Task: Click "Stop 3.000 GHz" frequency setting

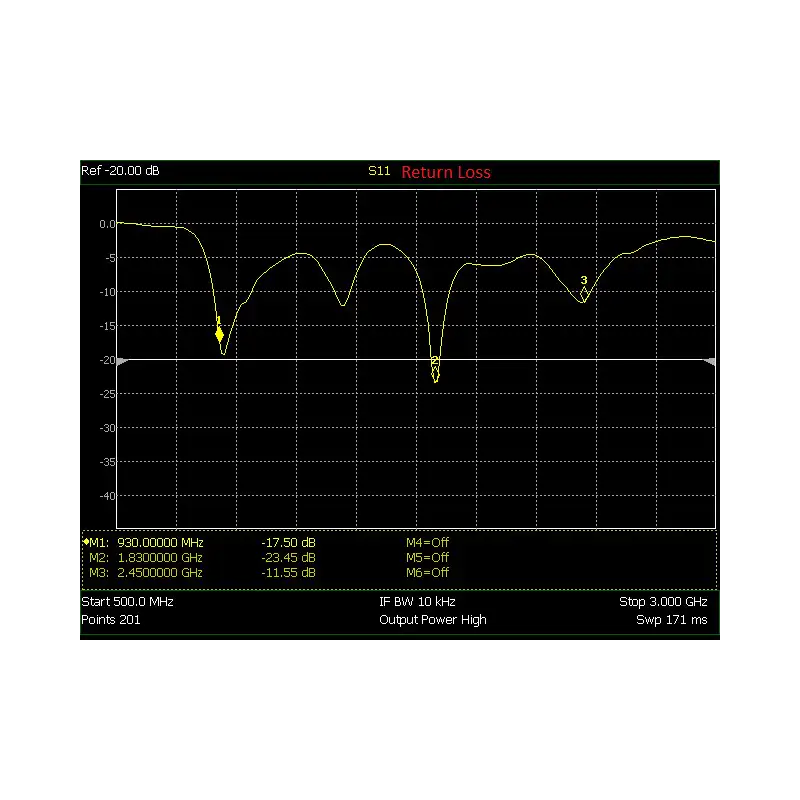Action: 663,602
